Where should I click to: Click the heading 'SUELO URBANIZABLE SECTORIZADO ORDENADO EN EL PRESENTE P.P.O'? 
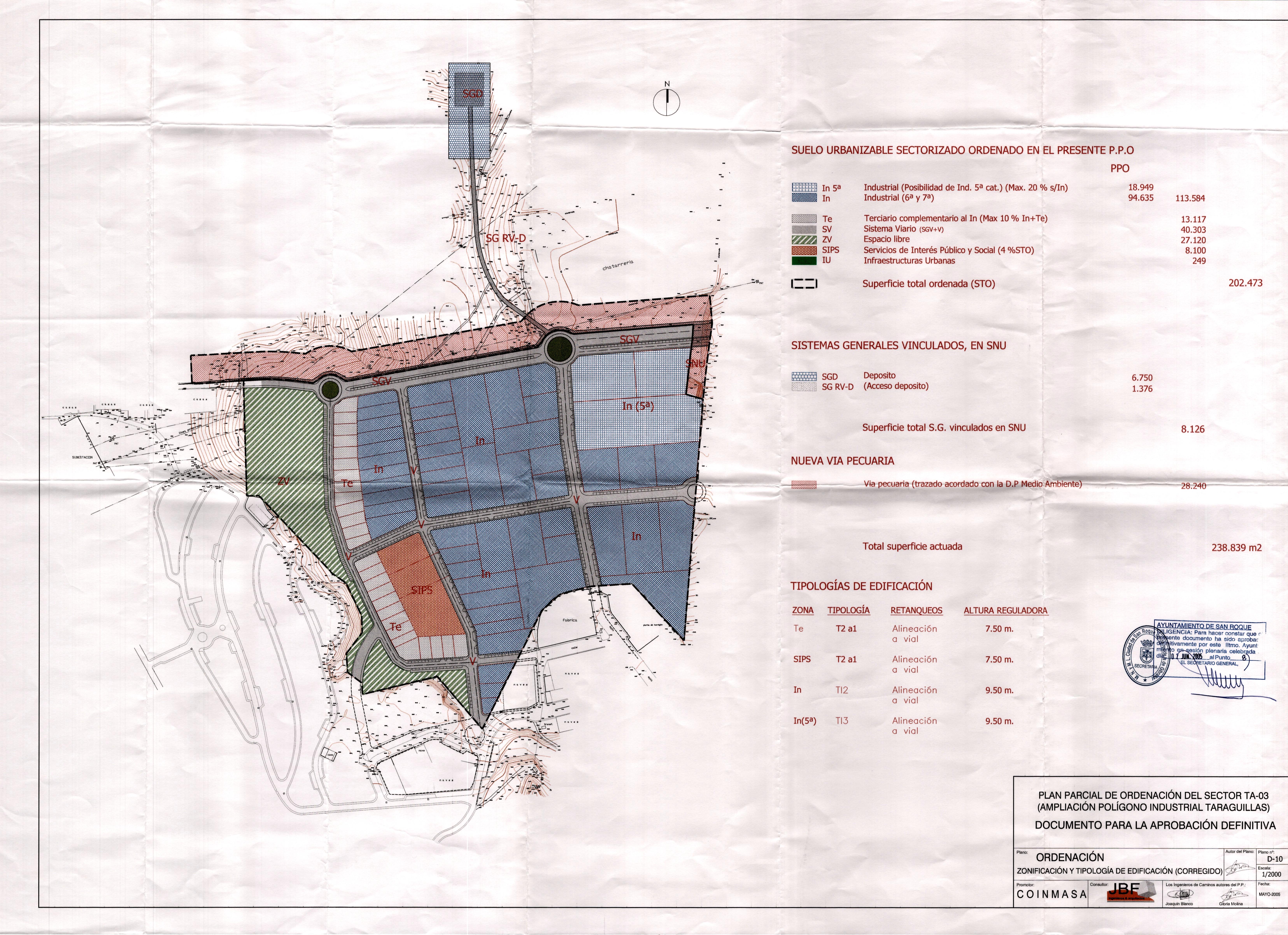click(963, 151)
